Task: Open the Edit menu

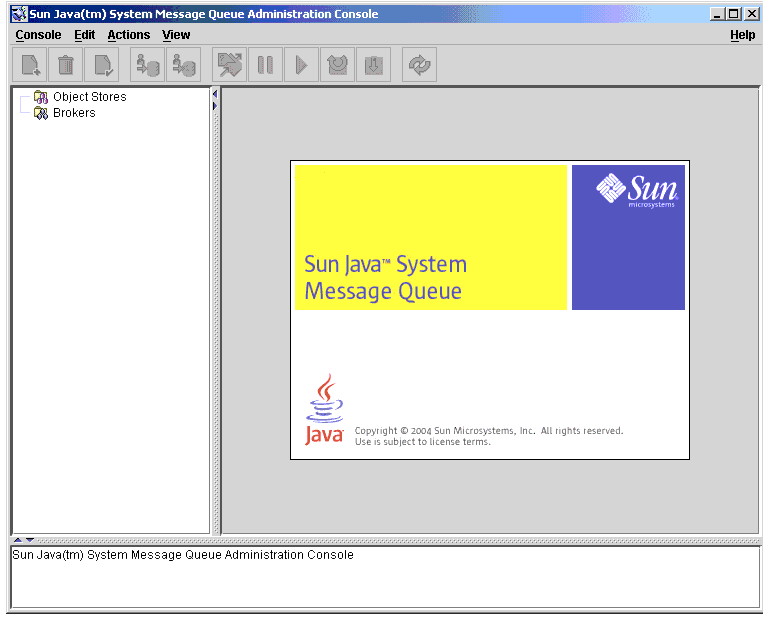Action: tap(85, 35)
